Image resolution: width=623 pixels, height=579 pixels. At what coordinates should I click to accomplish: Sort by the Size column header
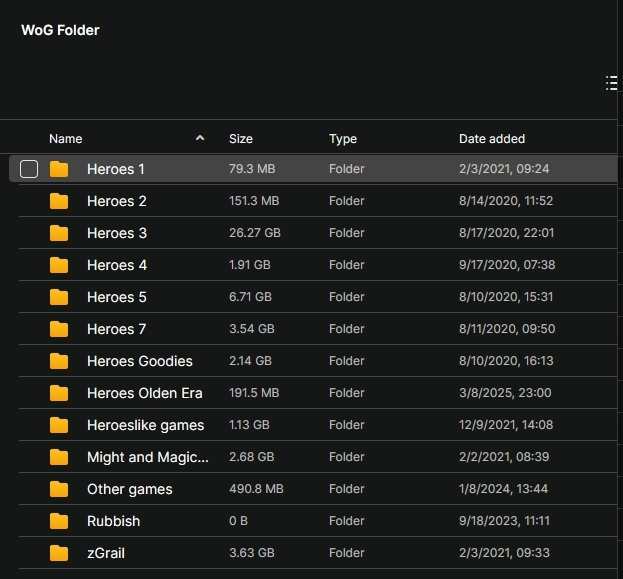tap(241, 139)
